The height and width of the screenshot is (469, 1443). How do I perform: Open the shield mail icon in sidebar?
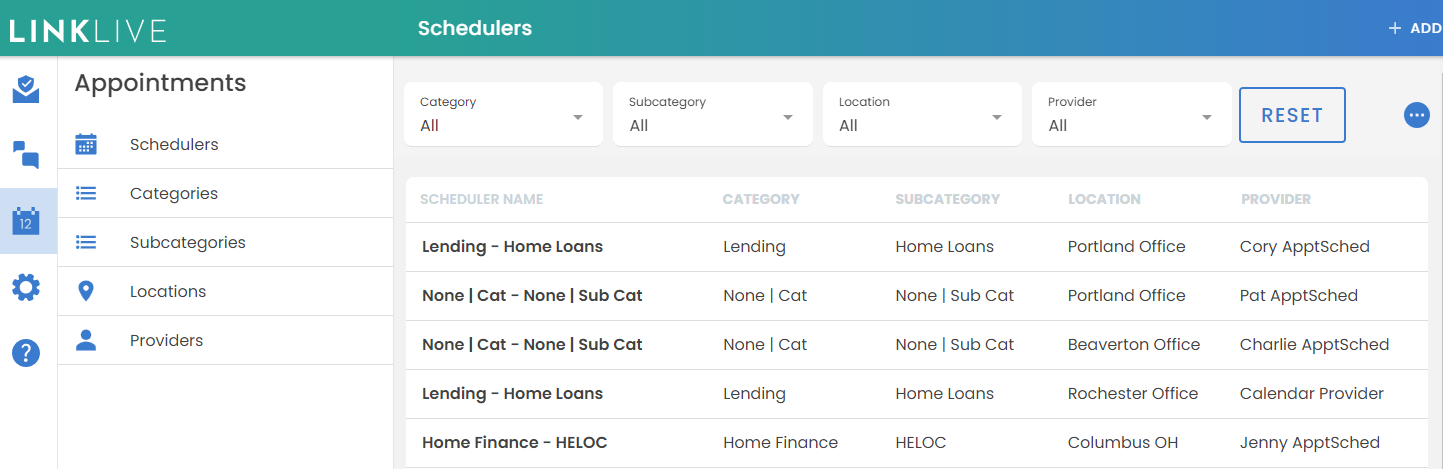pyautogui.click(x=26, y=90)
